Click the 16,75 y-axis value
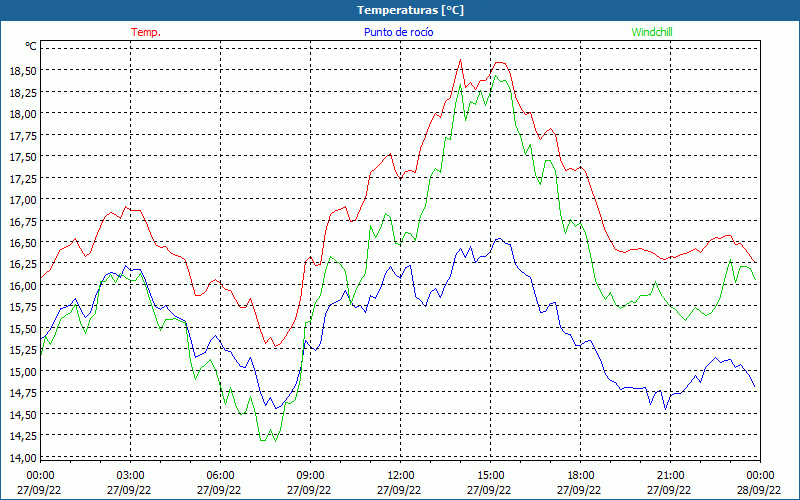The image size is (800, 500). click(23, 221)
